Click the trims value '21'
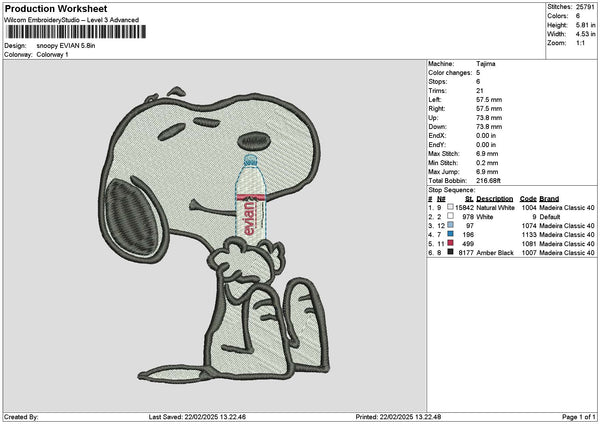 click(480, 91)
